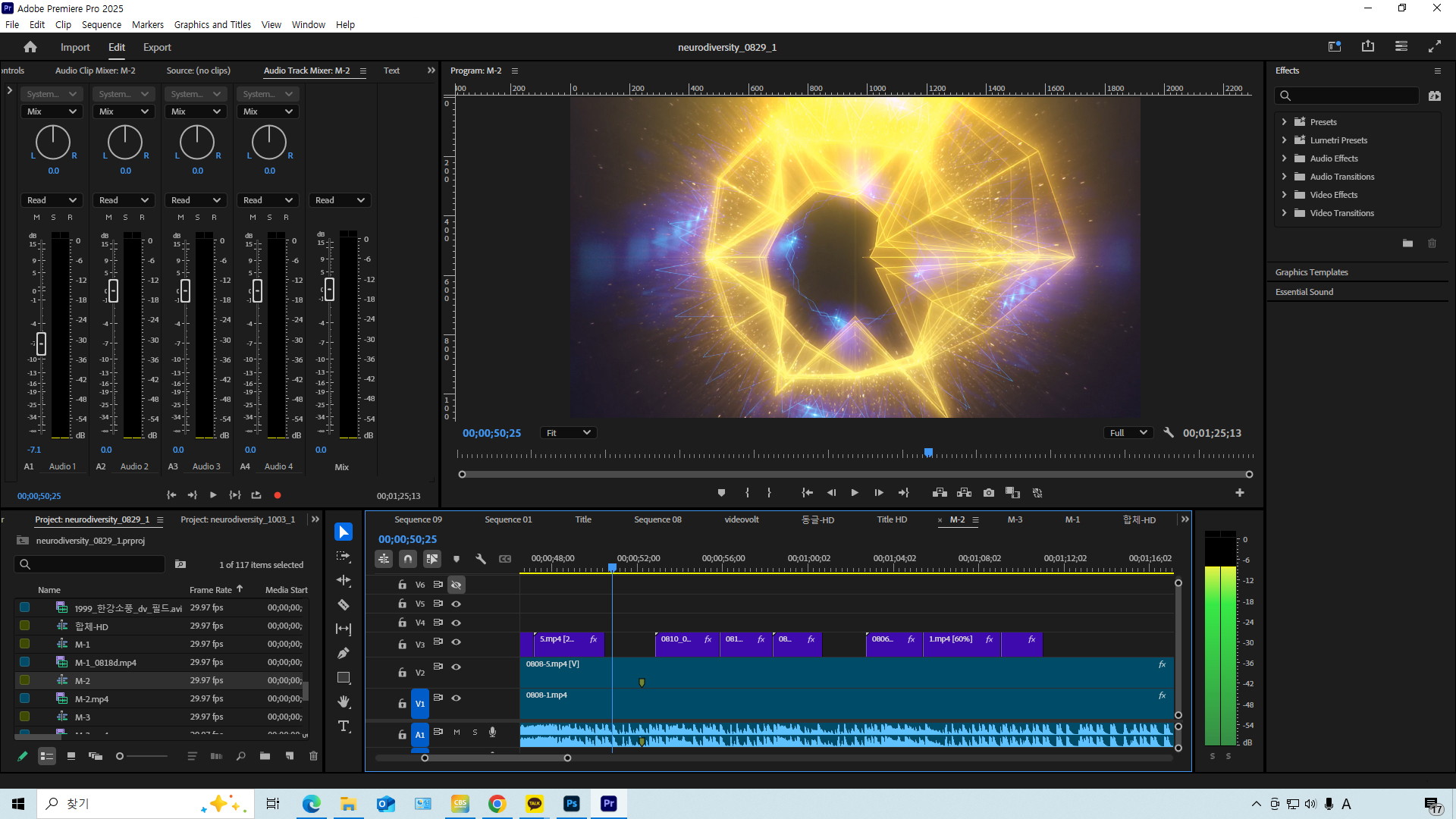Expand the Video Effects folder
This screenshot has width=1456, height=819.
[1284, 195]
